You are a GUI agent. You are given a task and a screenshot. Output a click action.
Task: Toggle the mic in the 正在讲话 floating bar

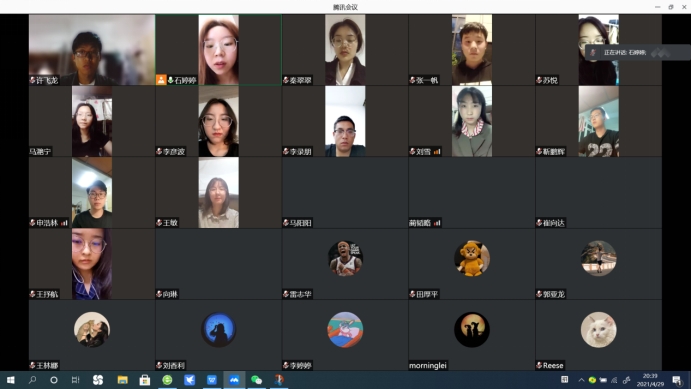[593, 53]
